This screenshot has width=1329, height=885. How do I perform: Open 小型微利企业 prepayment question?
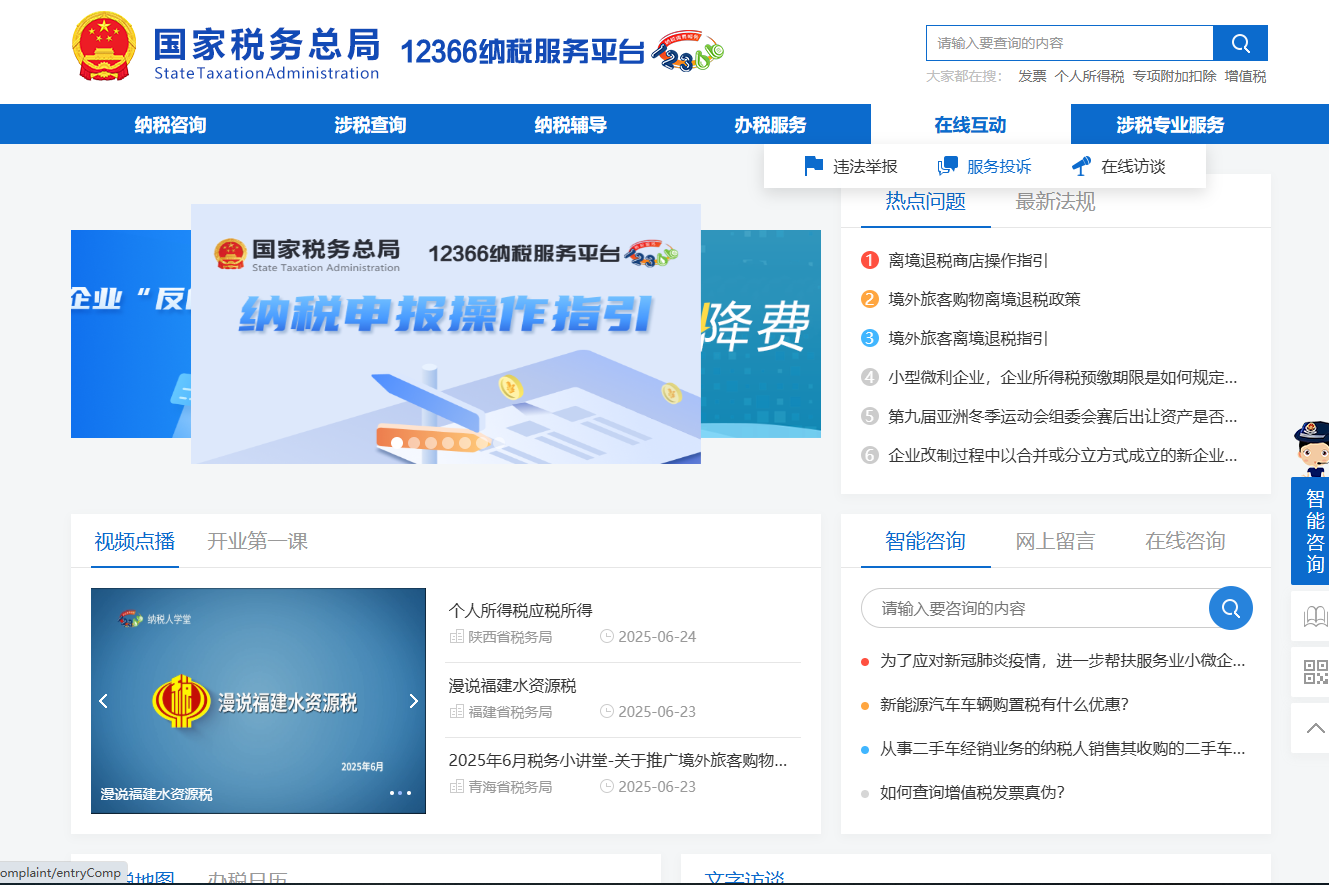pyautogui.click(x=1063, y=377)
